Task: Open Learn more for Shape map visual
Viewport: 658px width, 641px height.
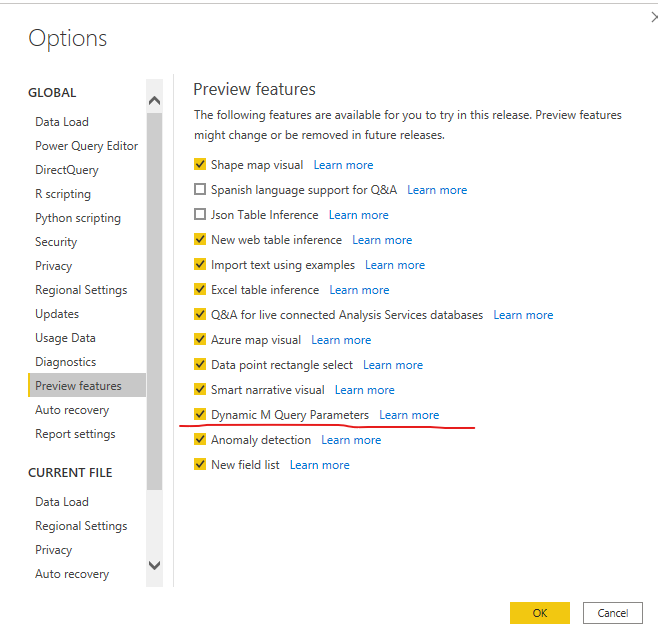Action: pyautogui.click(x=343, y=165)
